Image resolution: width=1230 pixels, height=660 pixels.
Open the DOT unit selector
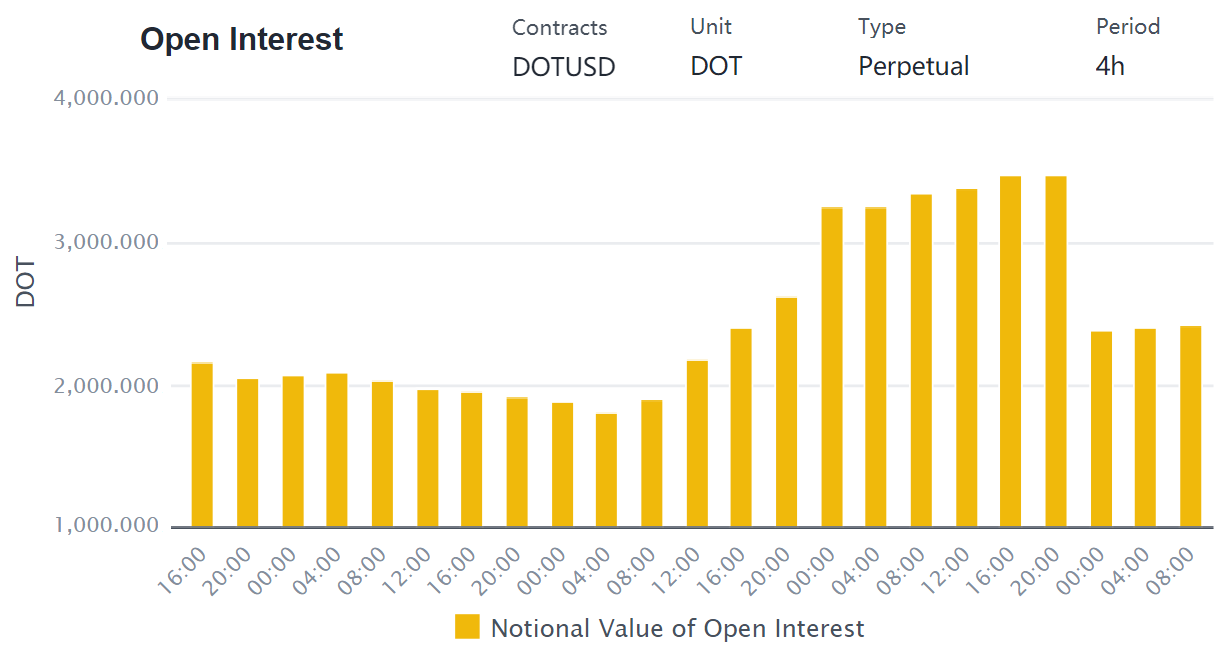716,67
